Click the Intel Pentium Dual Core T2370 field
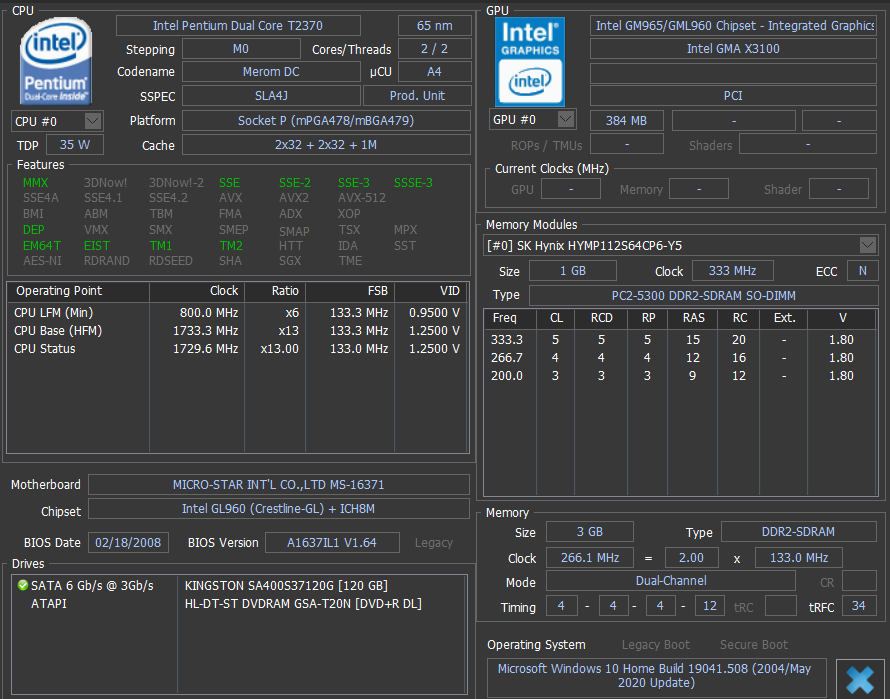890x699 pixels. coord(238,26)
